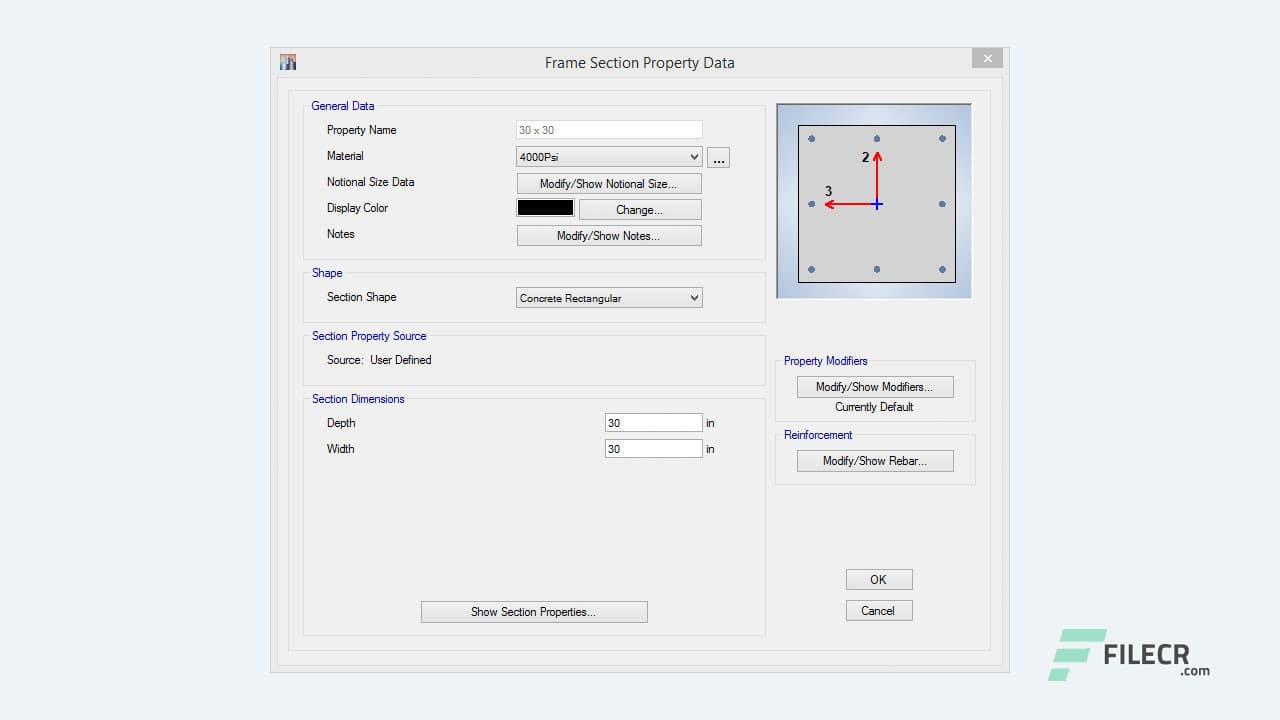Open Modify/Show Notes
The width and height of the screenshot is (1280, 720).
(x=608, y=235)
